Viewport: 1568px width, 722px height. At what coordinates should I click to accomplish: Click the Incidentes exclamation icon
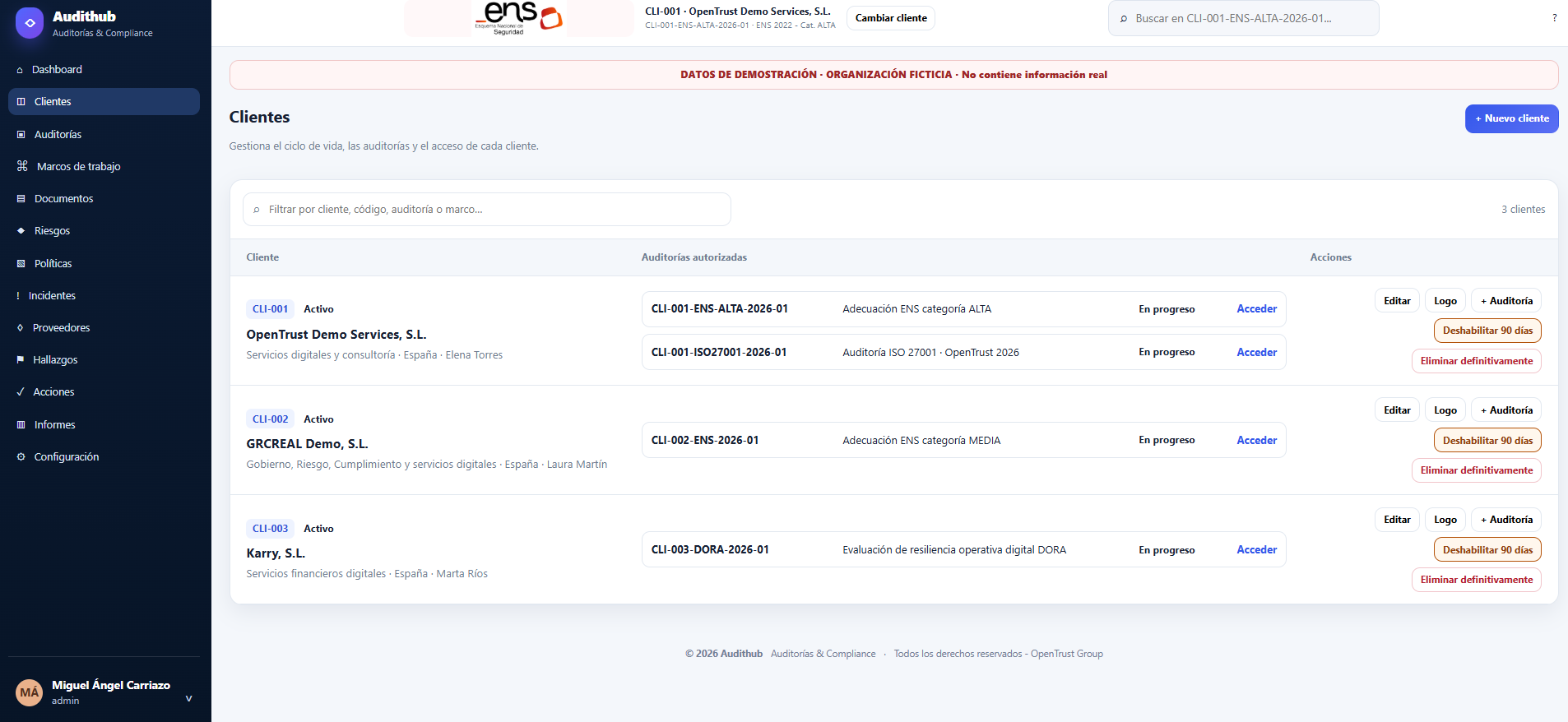point(18,296)
